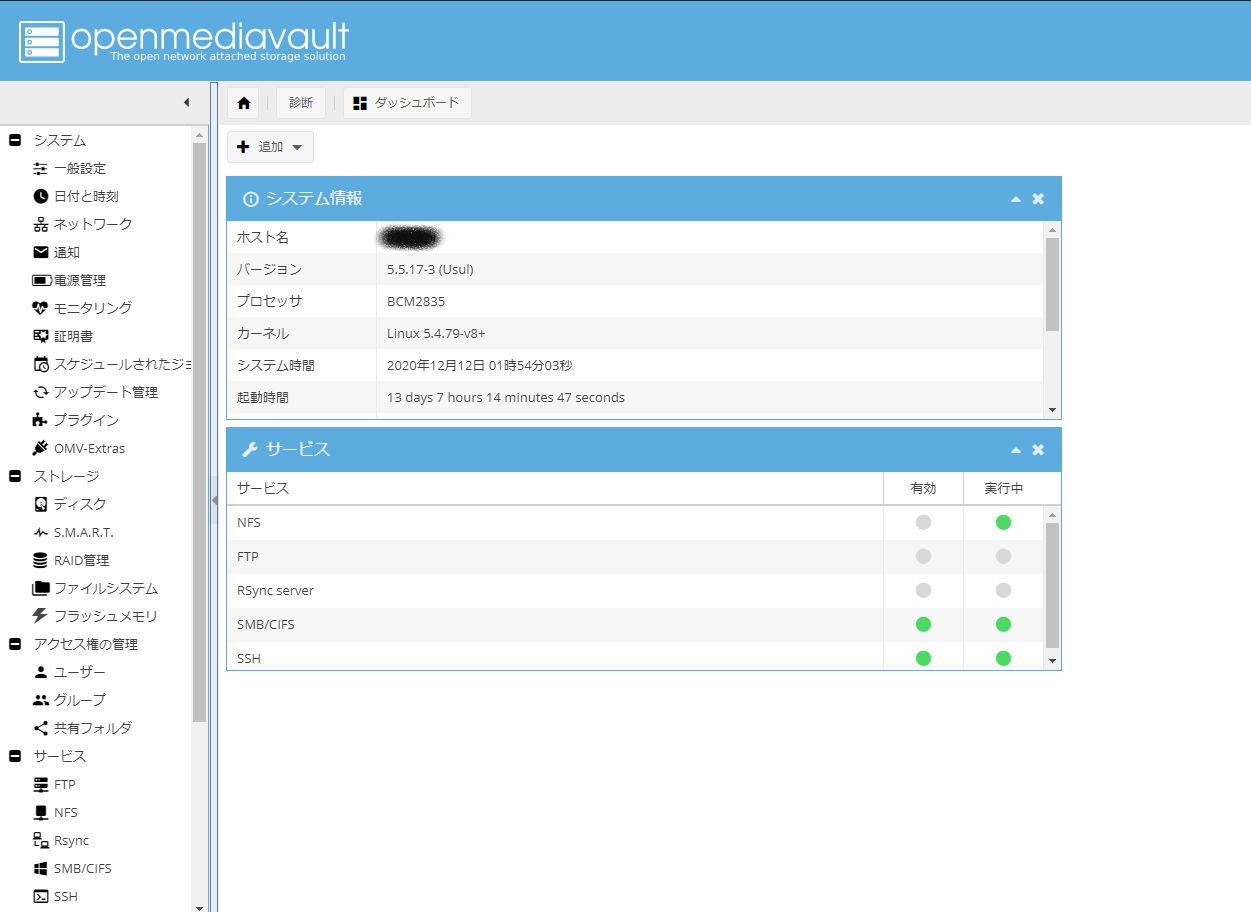This screenshot has width=1251, height=912.
Task: Collapse the システム情報 panel
Action: (1016, 199)
